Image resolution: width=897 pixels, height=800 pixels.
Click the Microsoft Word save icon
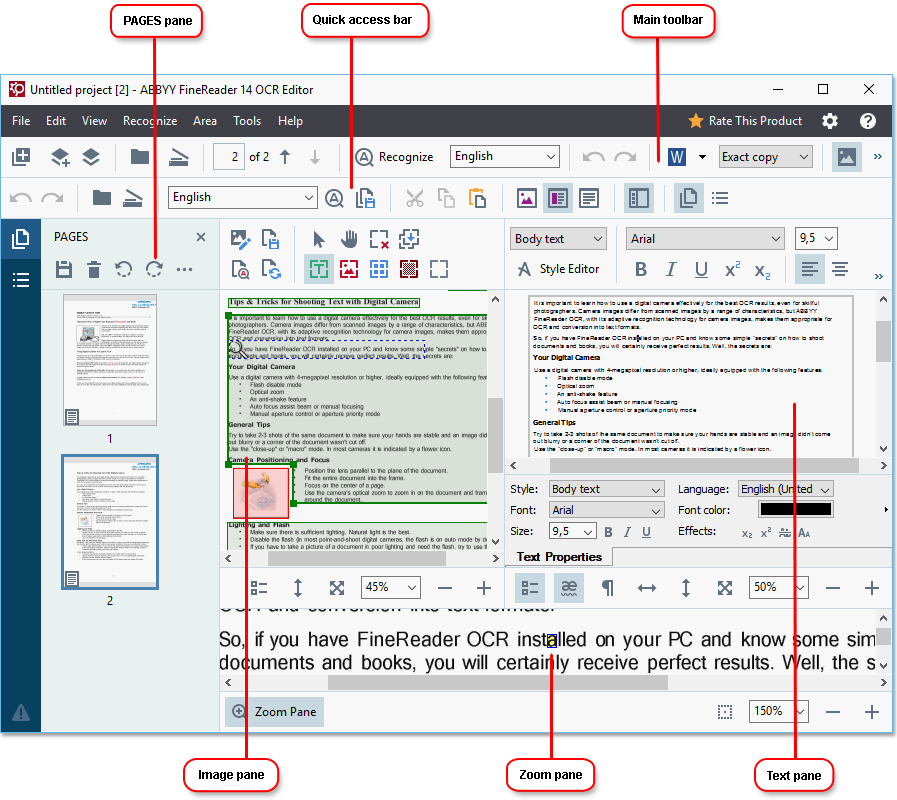click(677, 156)
